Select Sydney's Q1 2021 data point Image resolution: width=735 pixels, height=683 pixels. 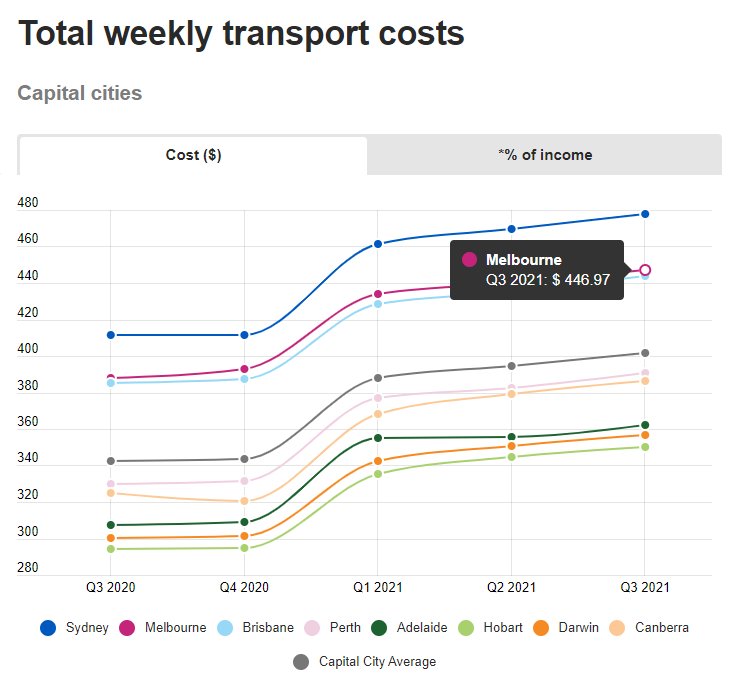[378, 244]
